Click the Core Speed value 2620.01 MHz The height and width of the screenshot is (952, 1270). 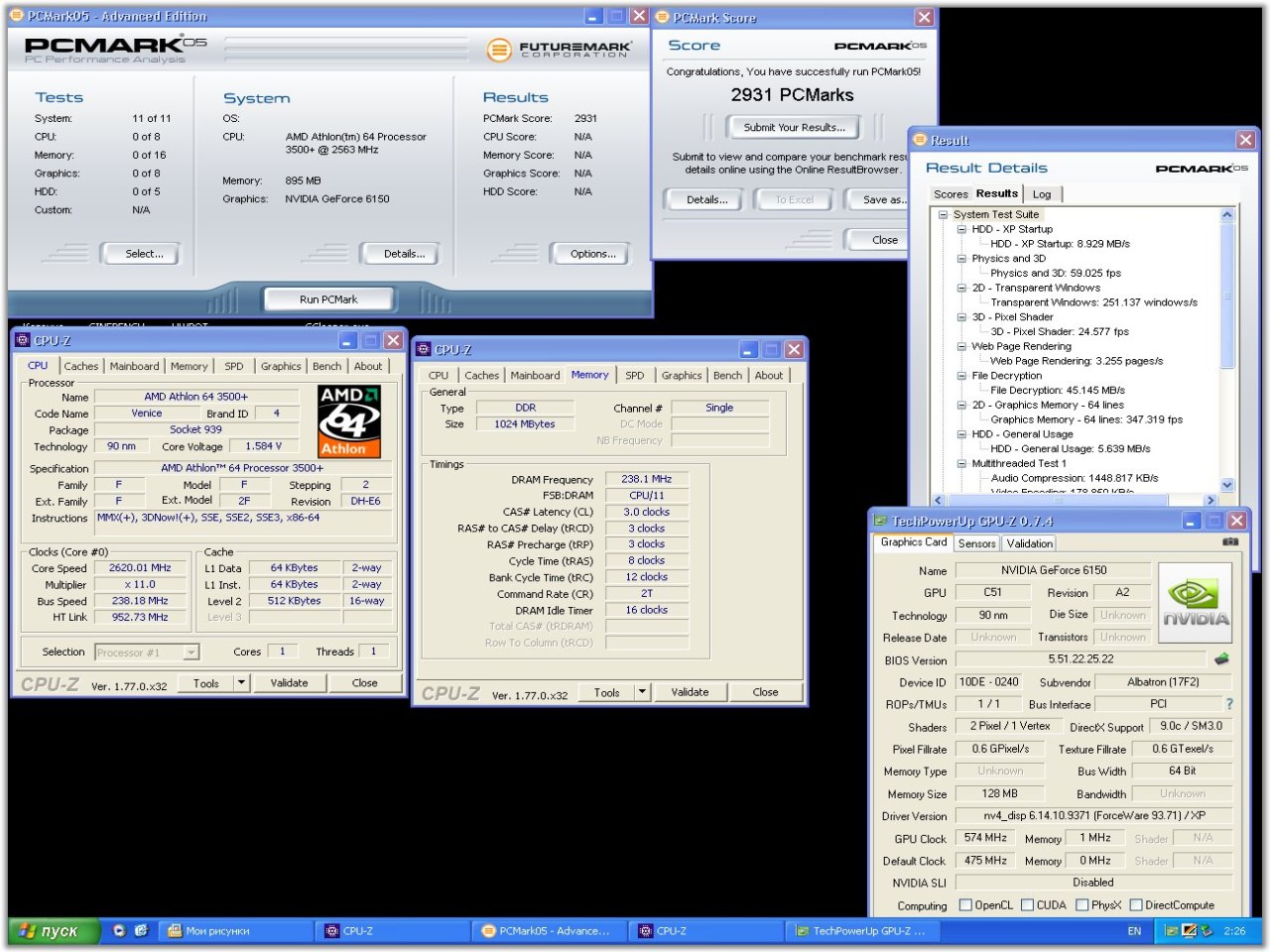[x=140, y=568]
